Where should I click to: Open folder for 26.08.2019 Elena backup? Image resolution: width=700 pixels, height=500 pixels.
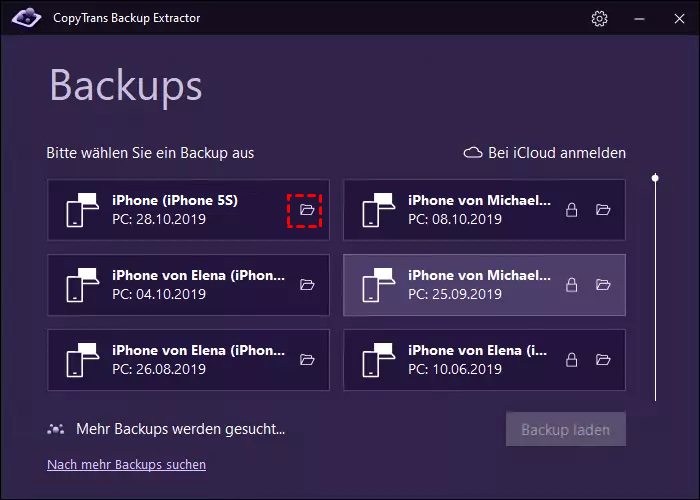click(x=307, y=360)
